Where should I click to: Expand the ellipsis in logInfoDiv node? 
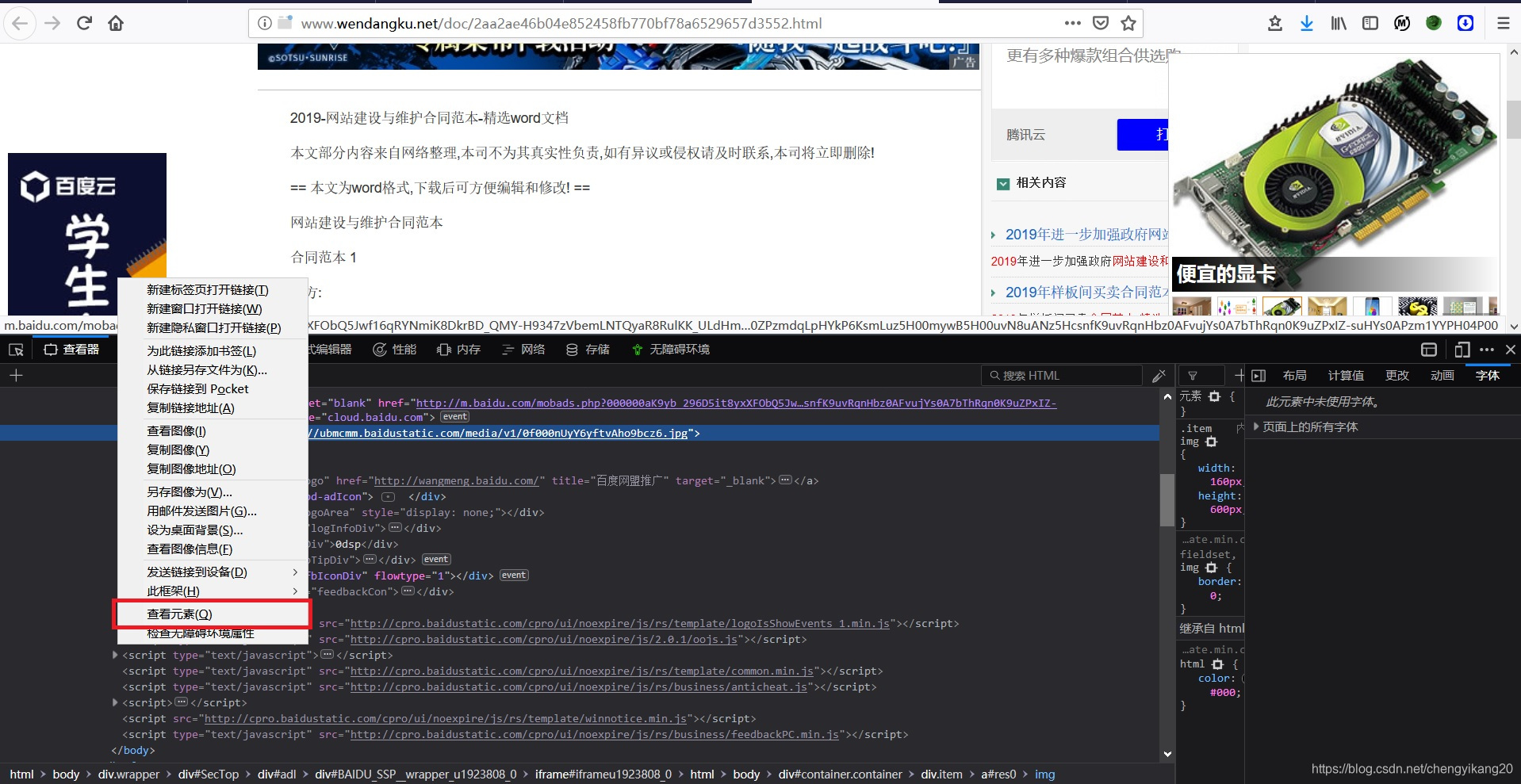point(395,528)
